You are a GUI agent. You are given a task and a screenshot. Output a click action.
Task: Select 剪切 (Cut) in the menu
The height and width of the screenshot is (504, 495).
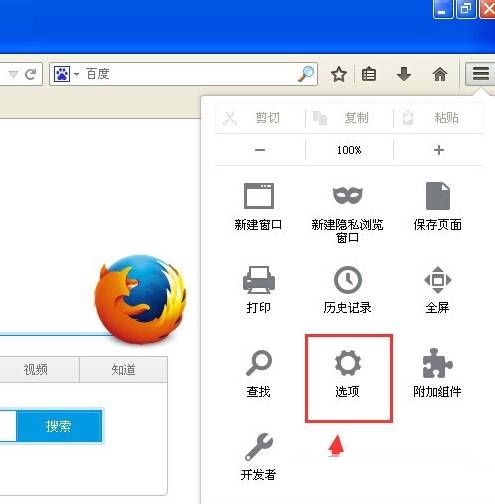pyautogui.click(x=260, y=118)
